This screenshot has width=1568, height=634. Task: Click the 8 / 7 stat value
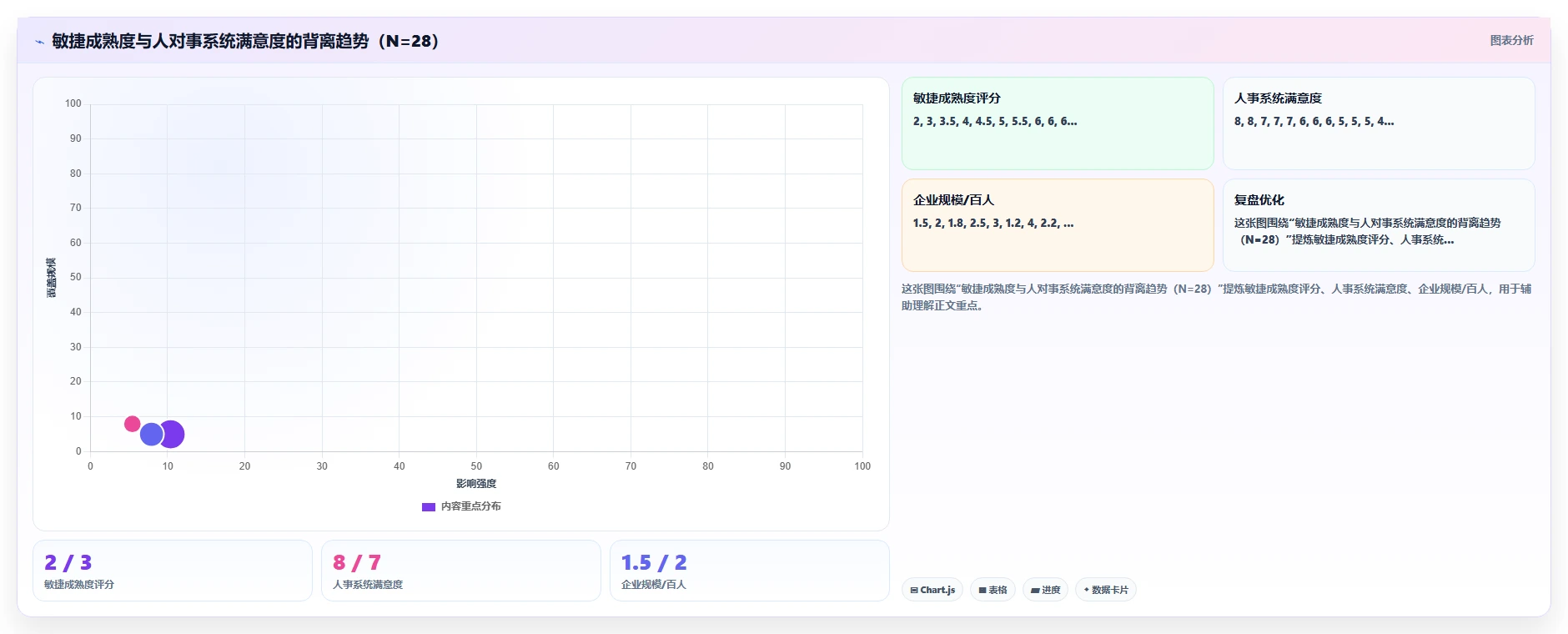click(357, 563)
